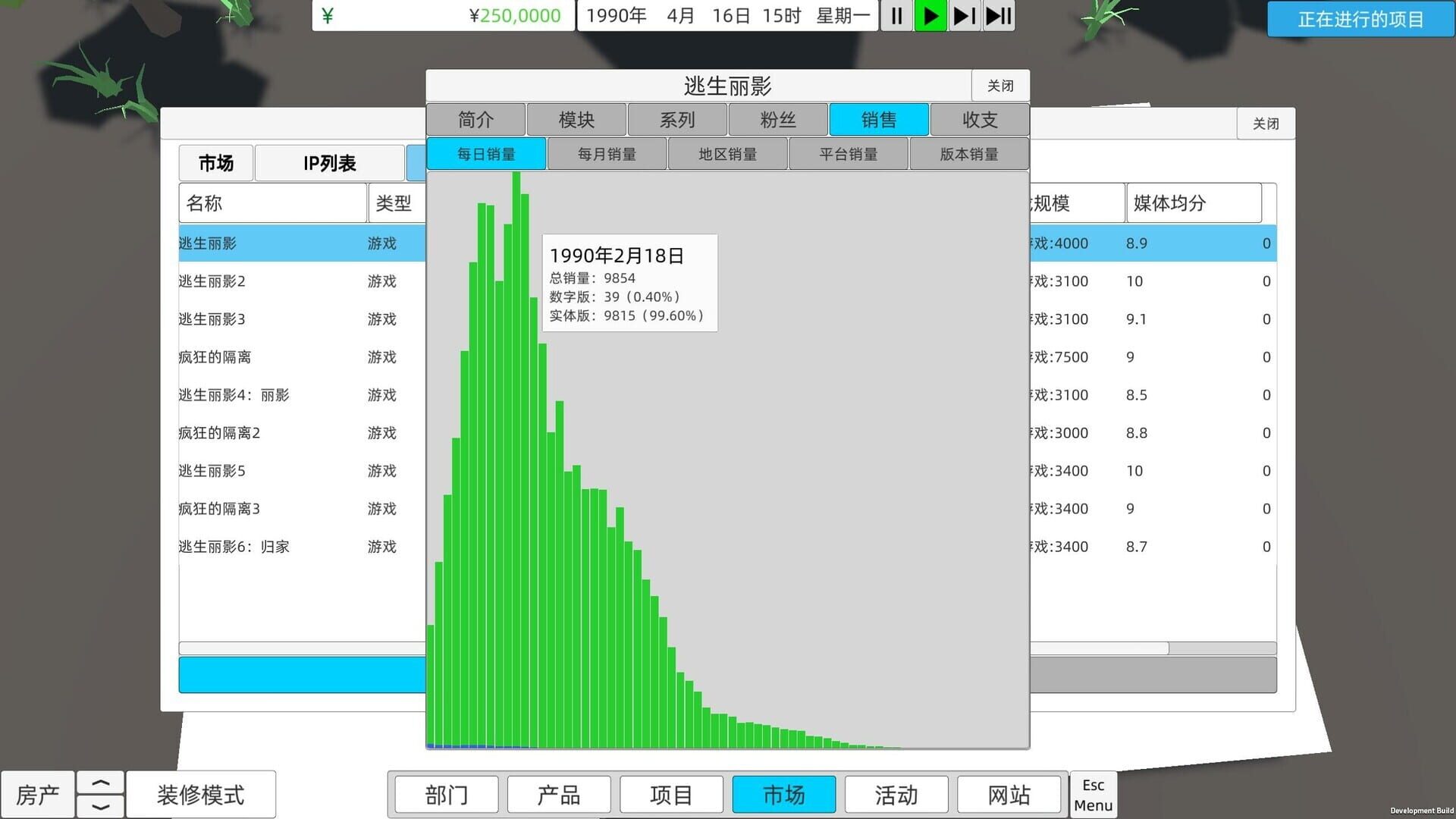Screen dimensions: 1456x819
Task: Switch to 粉丝 tab
Action: pyautogui.click(x=778, y=120)
